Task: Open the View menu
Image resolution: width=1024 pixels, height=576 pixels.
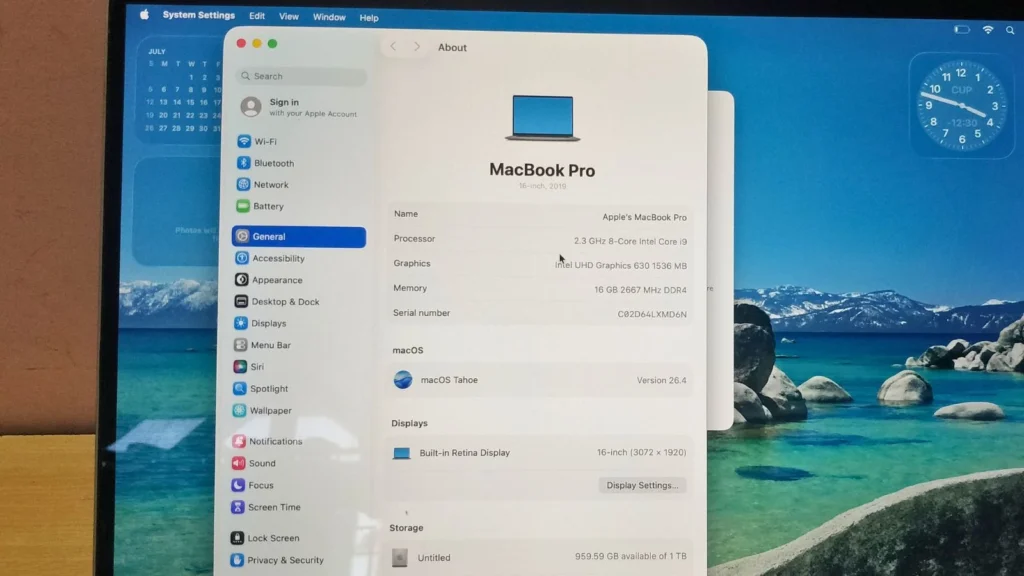Action: pos(289,17)
